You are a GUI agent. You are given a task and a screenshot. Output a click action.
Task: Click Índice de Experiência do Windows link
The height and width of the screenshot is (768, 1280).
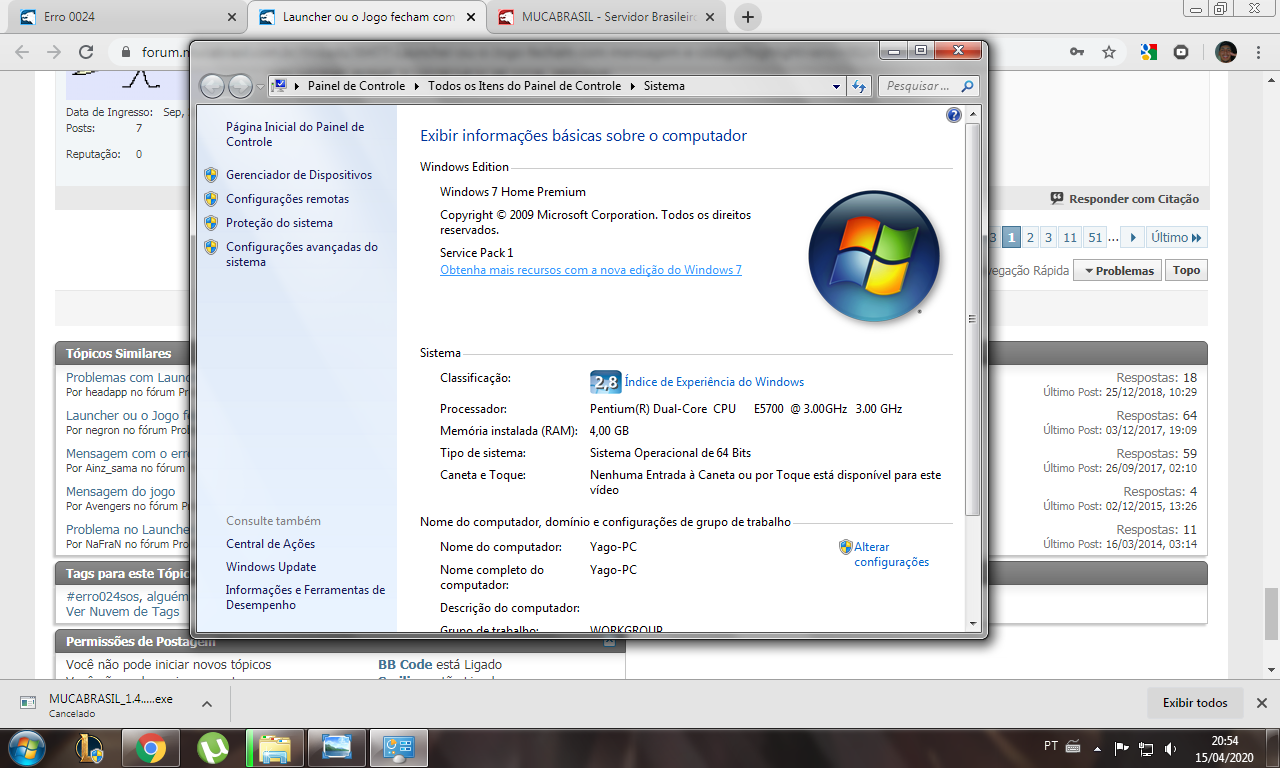tap(714, 382)
